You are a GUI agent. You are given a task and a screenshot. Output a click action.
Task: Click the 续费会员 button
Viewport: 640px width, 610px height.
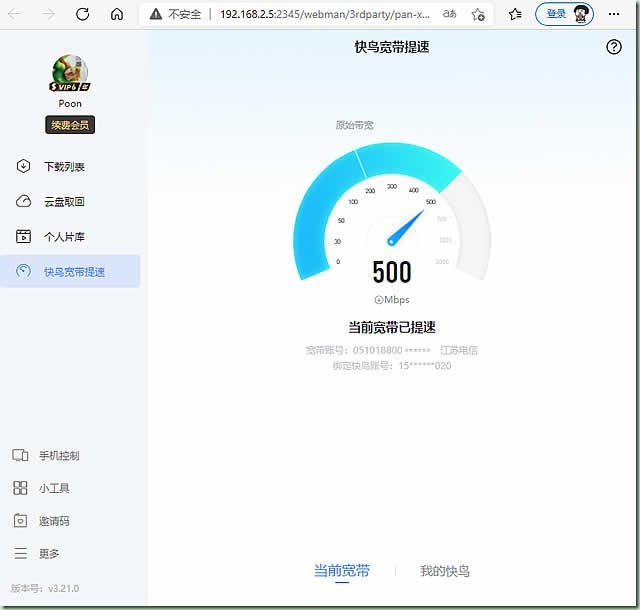[x=70, y=125]
